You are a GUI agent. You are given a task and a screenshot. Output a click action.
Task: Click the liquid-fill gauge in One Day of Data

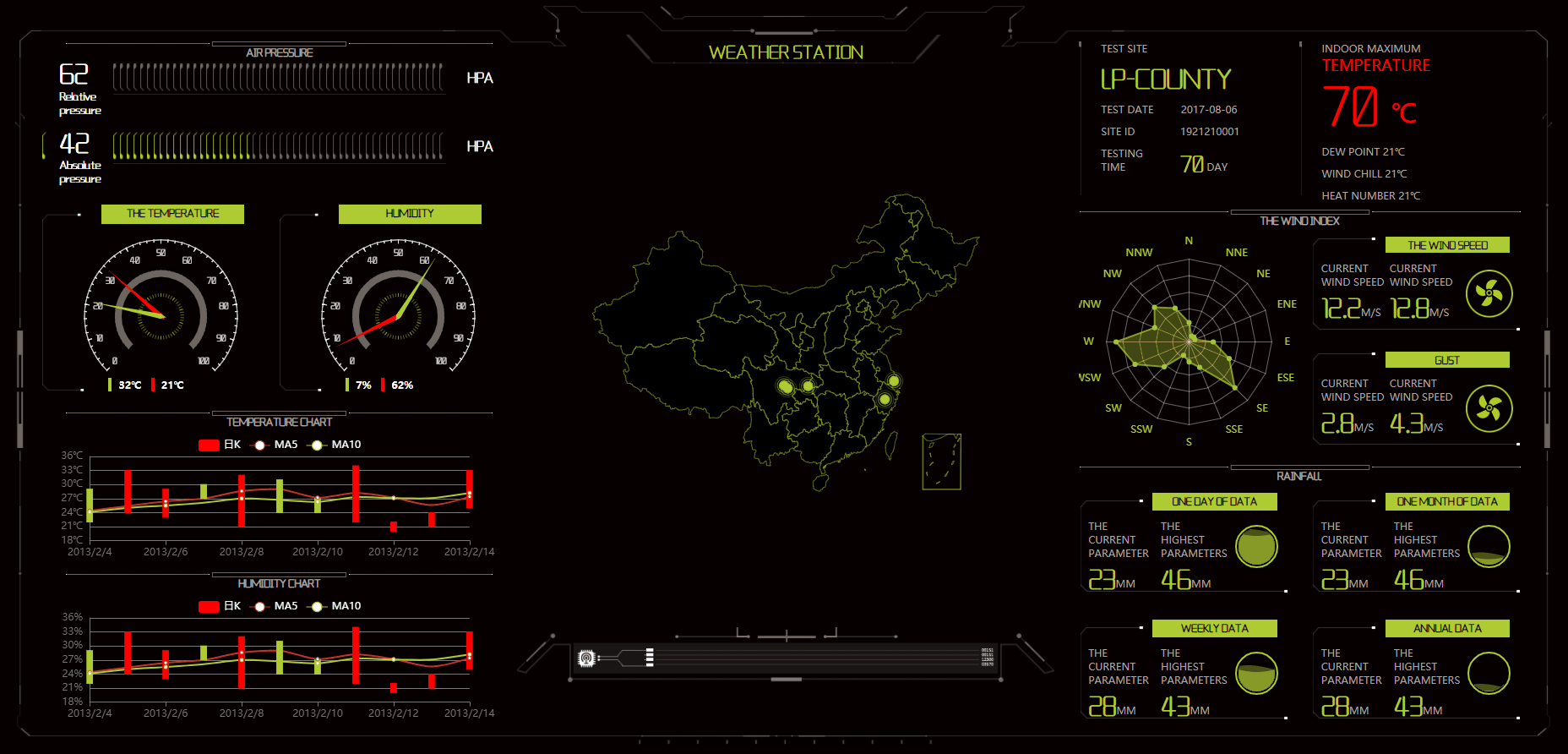[1256, 546]
